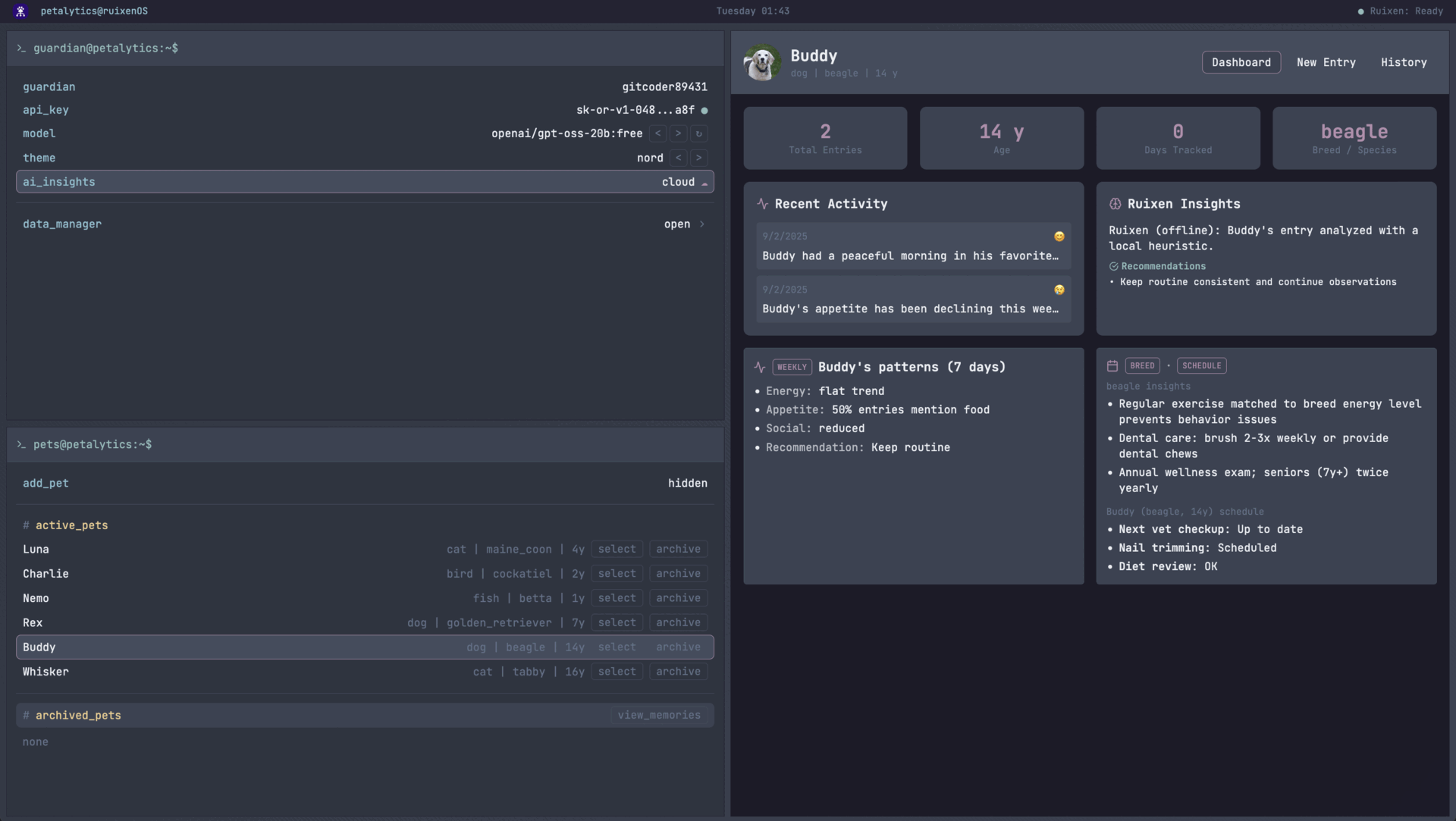Select Luna from active pets
This screenshot has height=821, width=1456.
click(x=617, y=550)
